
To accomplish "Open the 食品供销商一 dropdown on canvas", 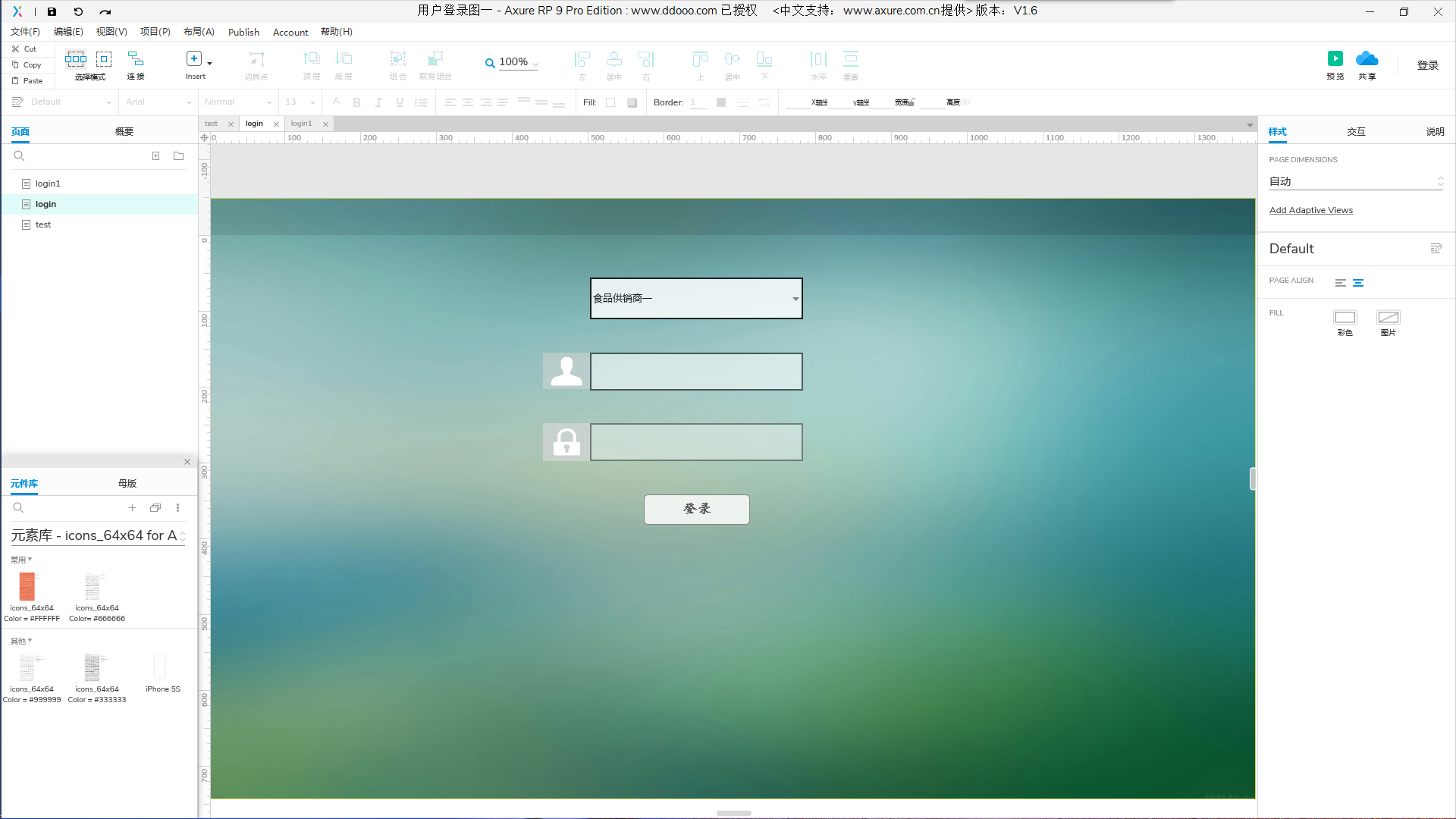I will click(x=696, y=298).
